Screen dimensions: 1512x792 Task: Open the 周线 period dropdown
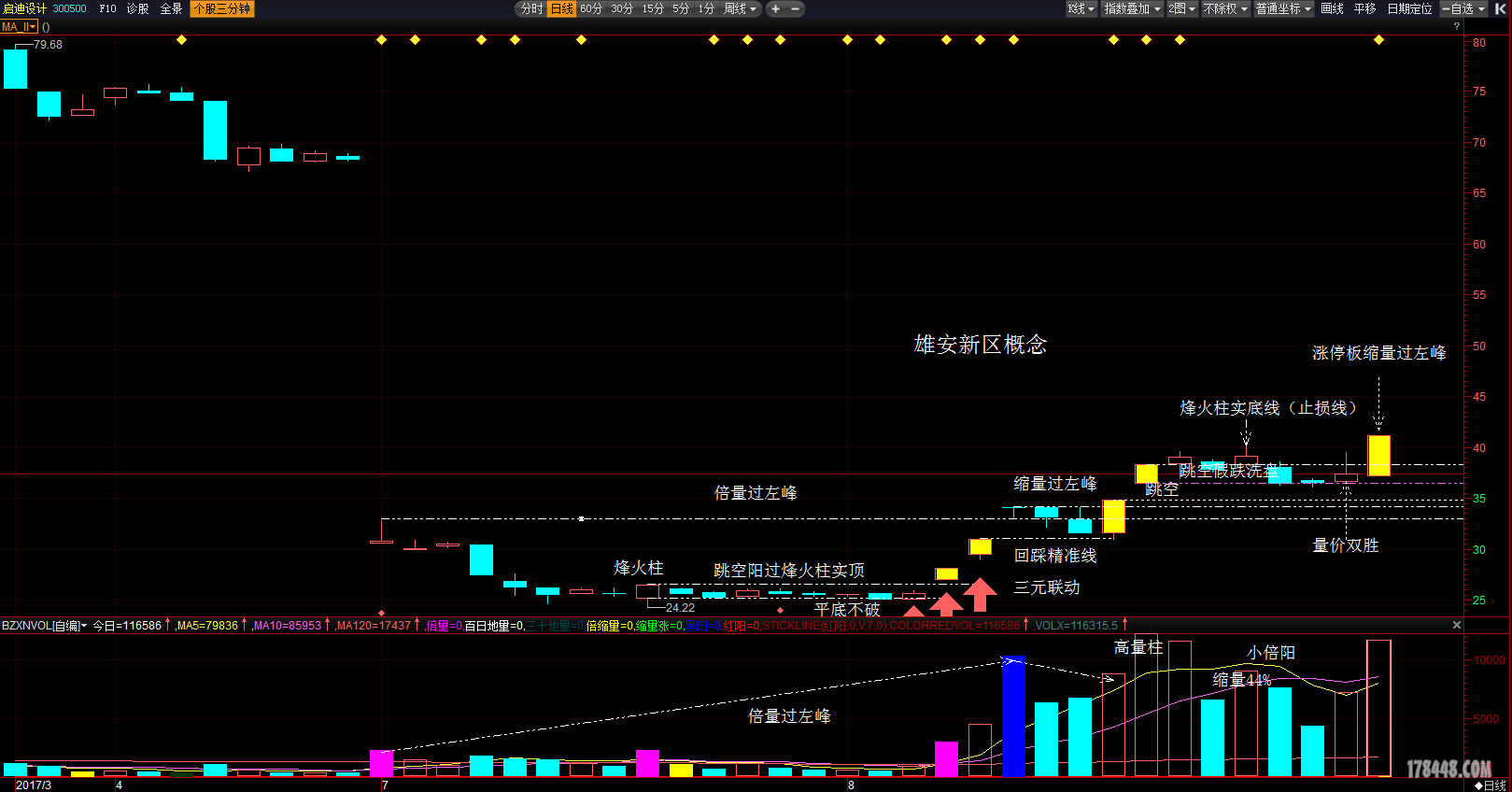click(x=740, y=8)
